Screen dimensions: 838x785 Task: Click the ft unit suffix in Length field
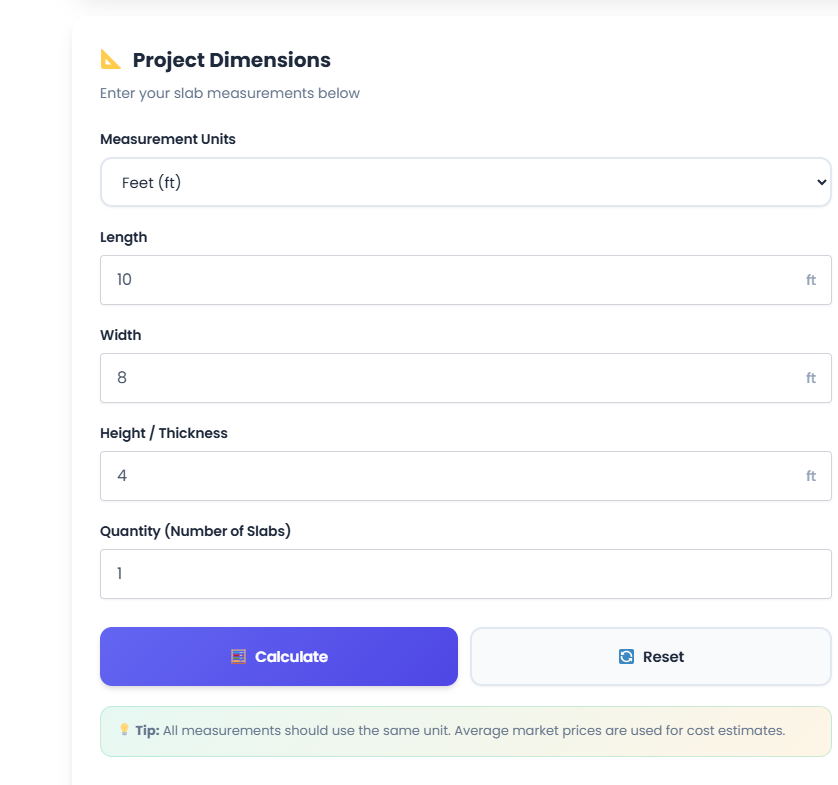[811, 280]
